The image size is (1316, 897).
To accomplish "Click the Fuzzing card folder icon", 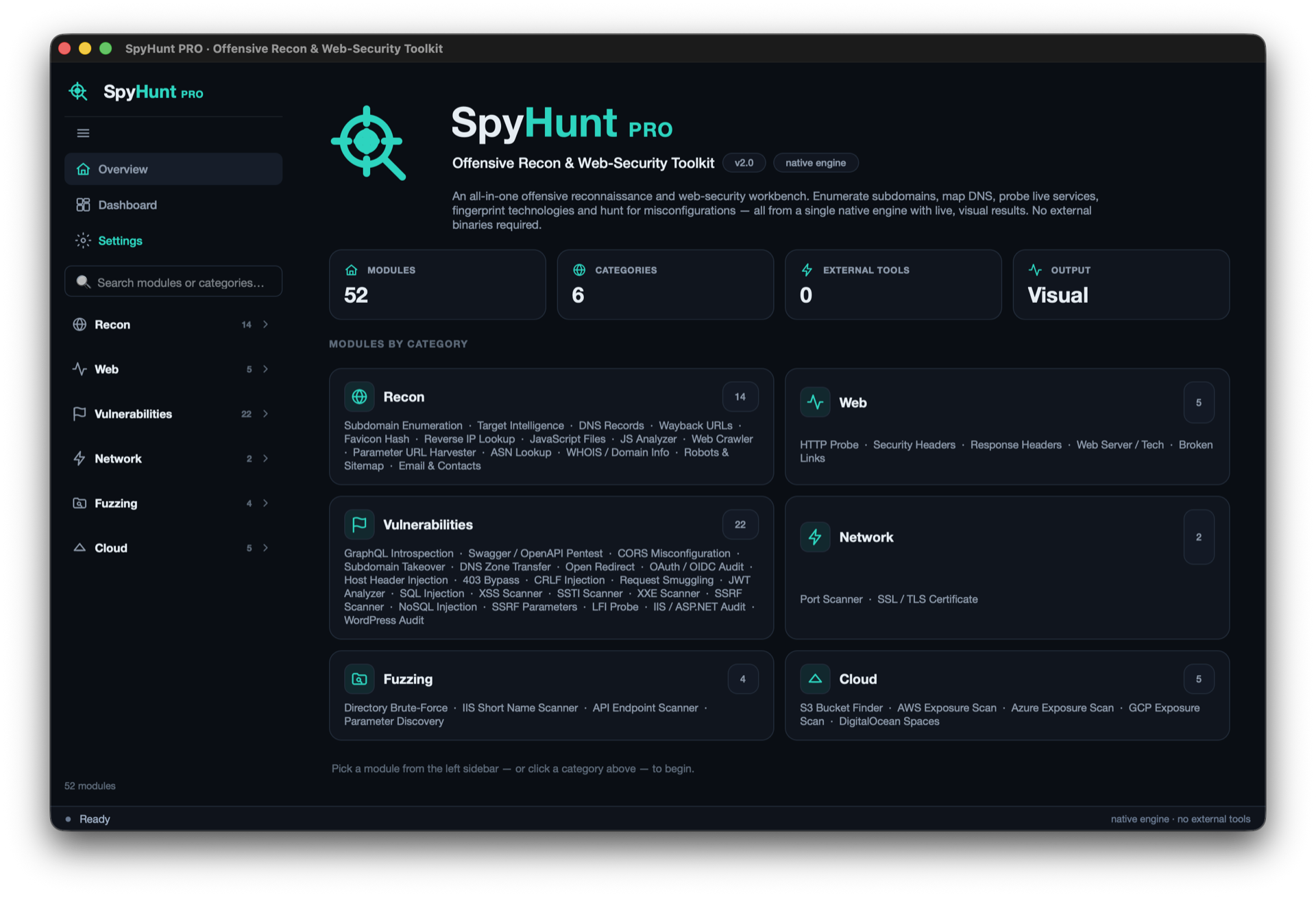I will (x=359, y=678).
